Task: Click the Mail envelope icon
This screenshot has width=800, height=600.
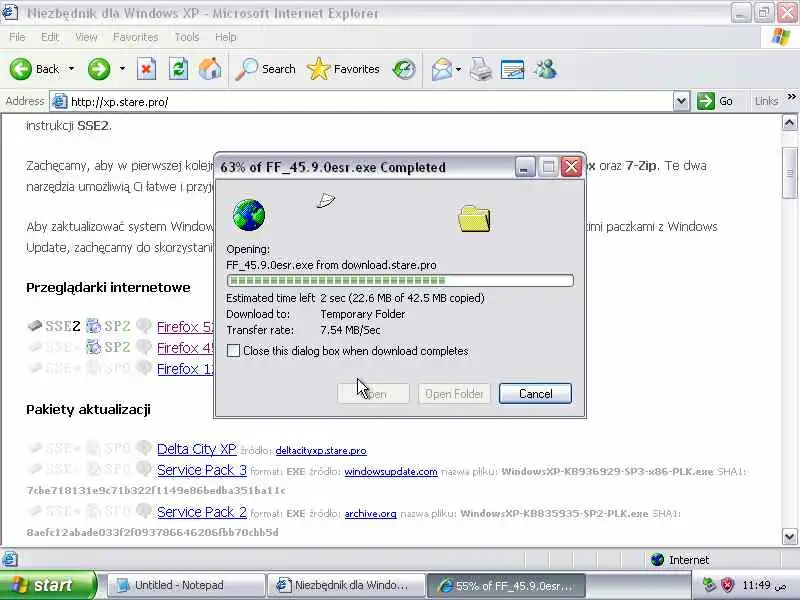Action: click(x=442, y=69)
